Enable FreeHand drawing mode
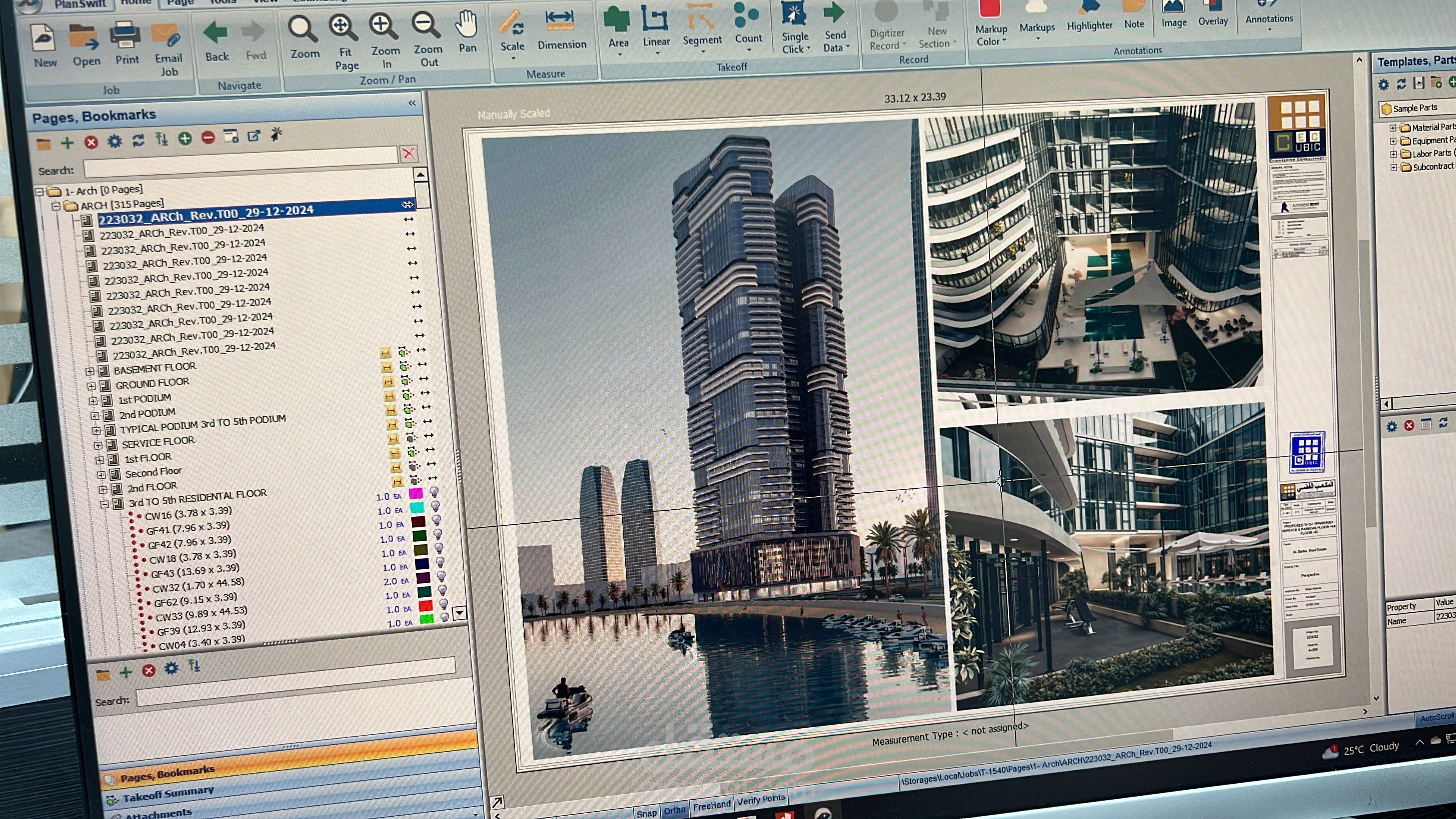Viewport: 1456px width, 819px height. click(x=711, y=805)
